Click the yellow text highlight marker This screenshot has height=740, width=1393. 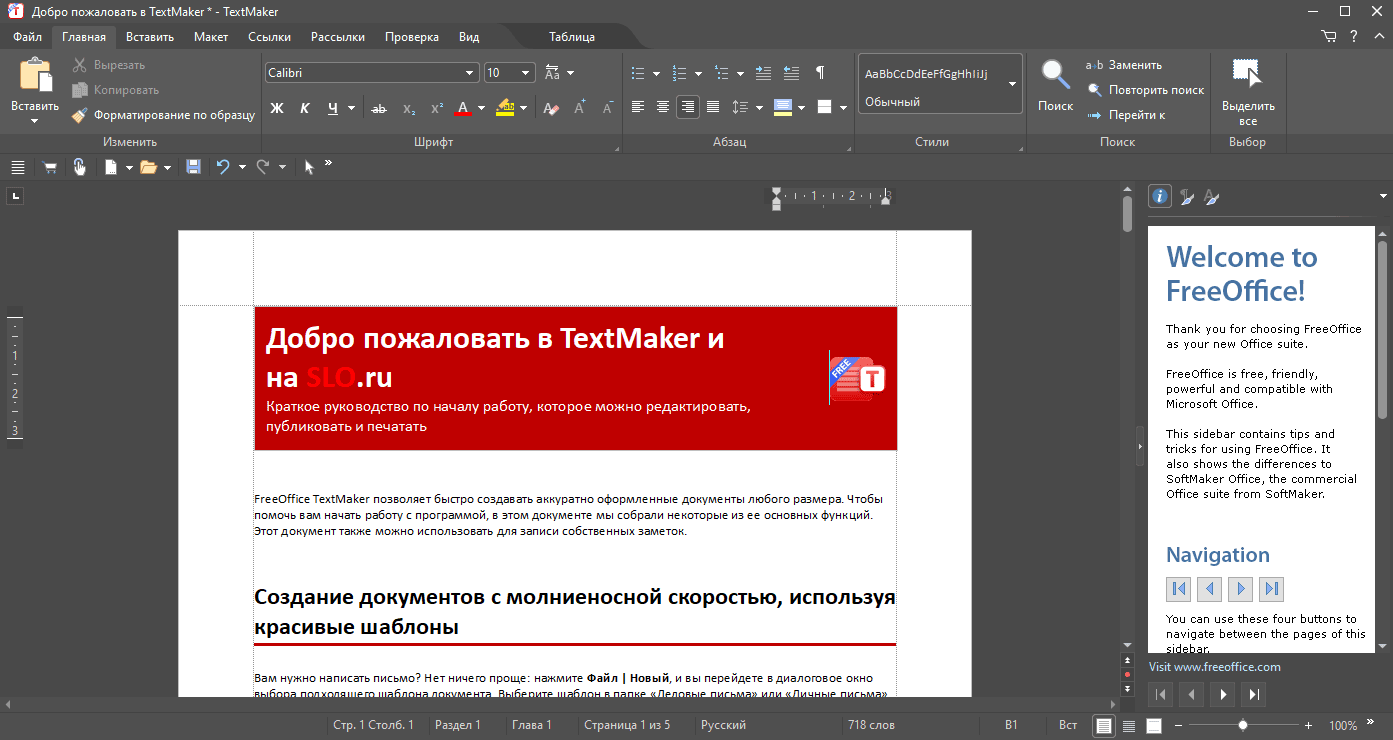tap(504, 108)
